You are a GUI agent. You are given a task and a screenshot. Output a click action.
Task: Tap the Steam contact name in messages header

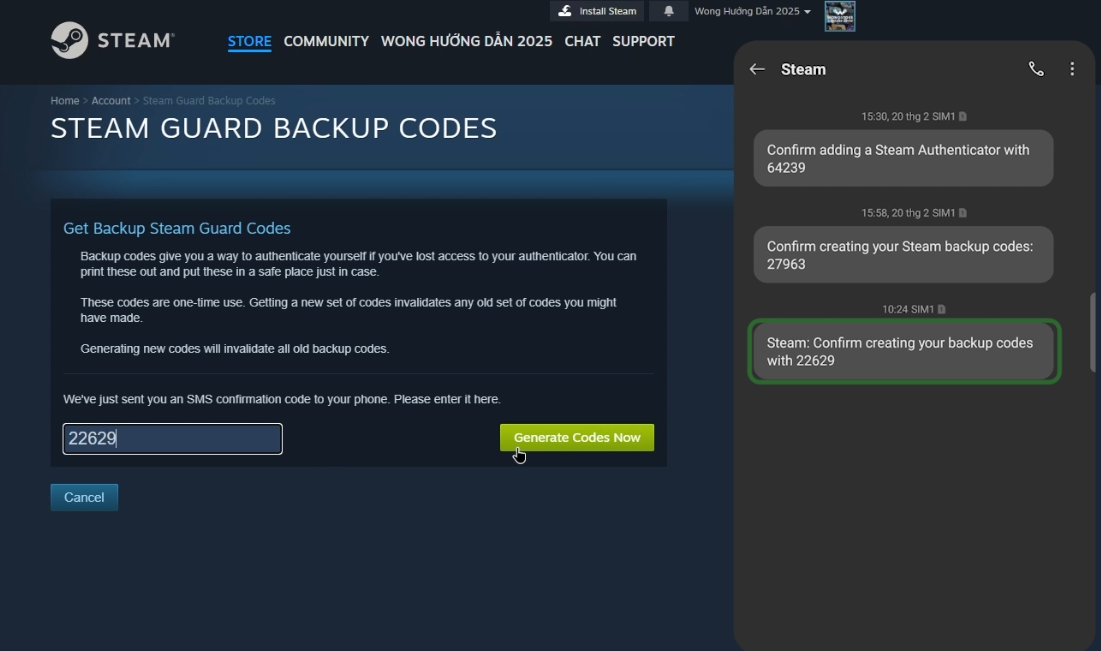tap(803, 69)
